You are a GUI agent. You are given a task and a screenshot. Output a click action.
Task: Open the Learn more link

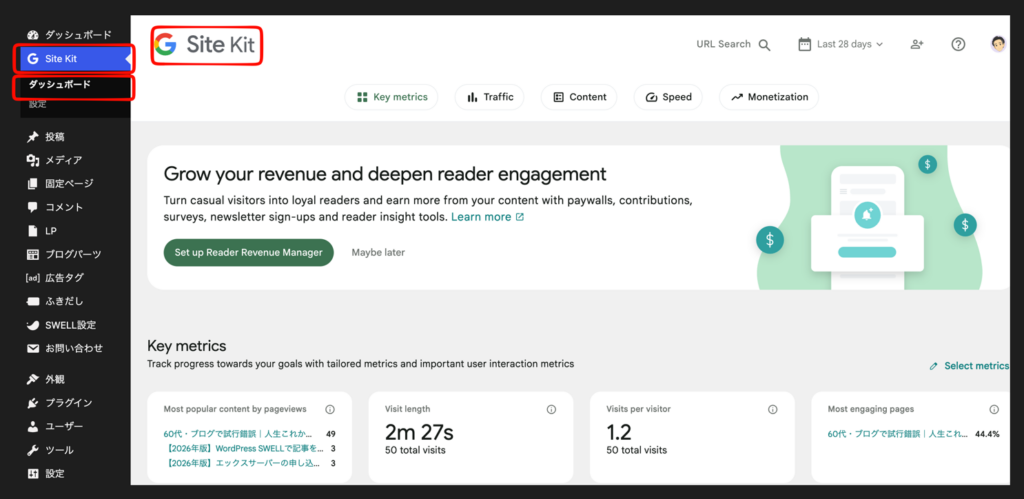click(487, 217)
